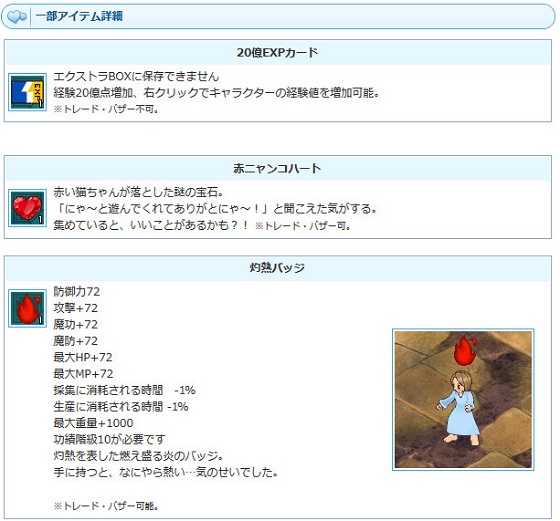Click the 最大重量+1000 stat line

(93, 423)
